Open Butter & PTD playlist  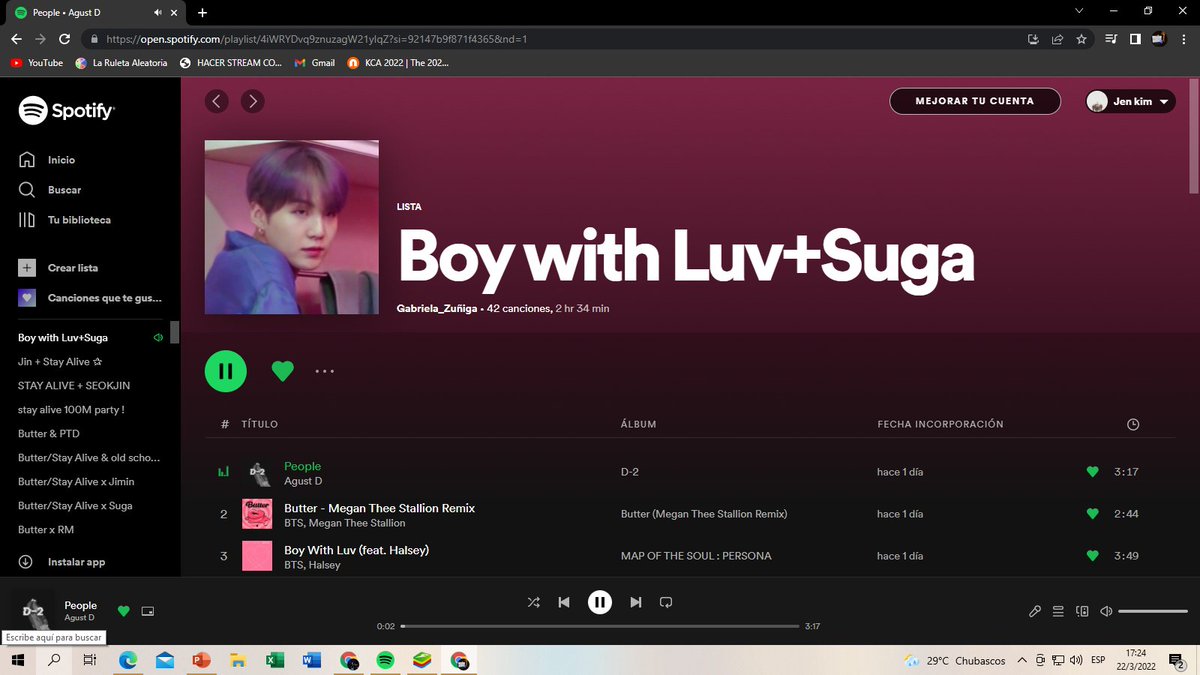click(x=49, y=434)
